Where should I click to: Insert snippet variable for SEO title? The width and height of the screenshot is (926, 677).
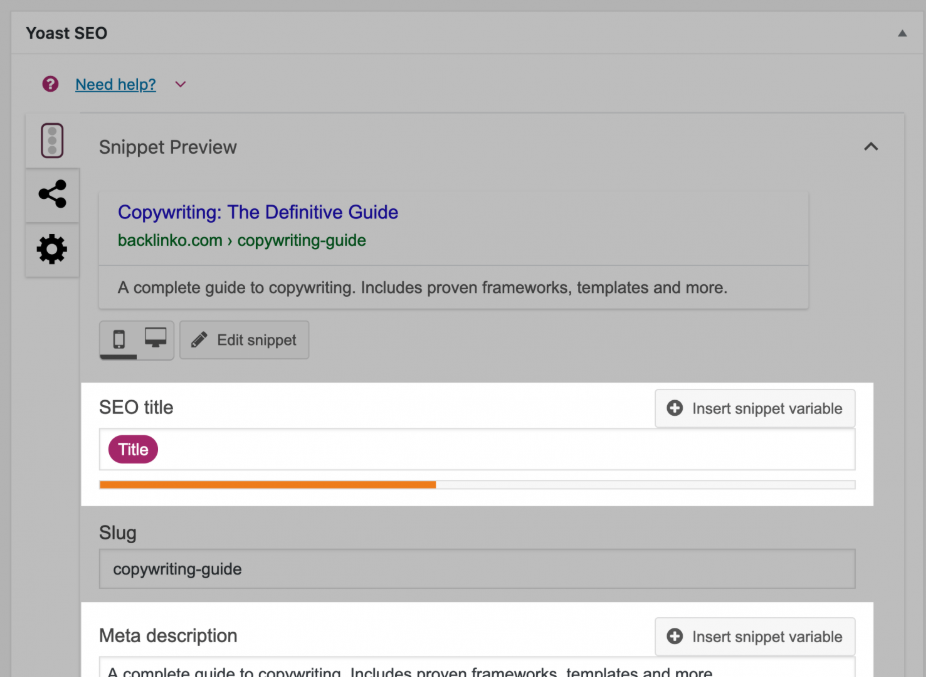[755, 408]
